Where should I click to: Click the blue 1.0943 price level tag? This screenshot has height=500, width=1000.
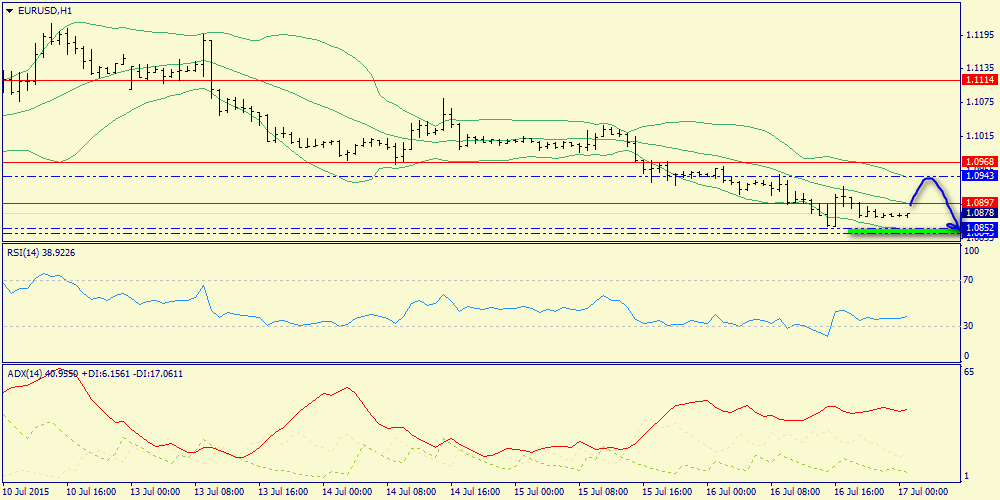[x=978, y=175]
